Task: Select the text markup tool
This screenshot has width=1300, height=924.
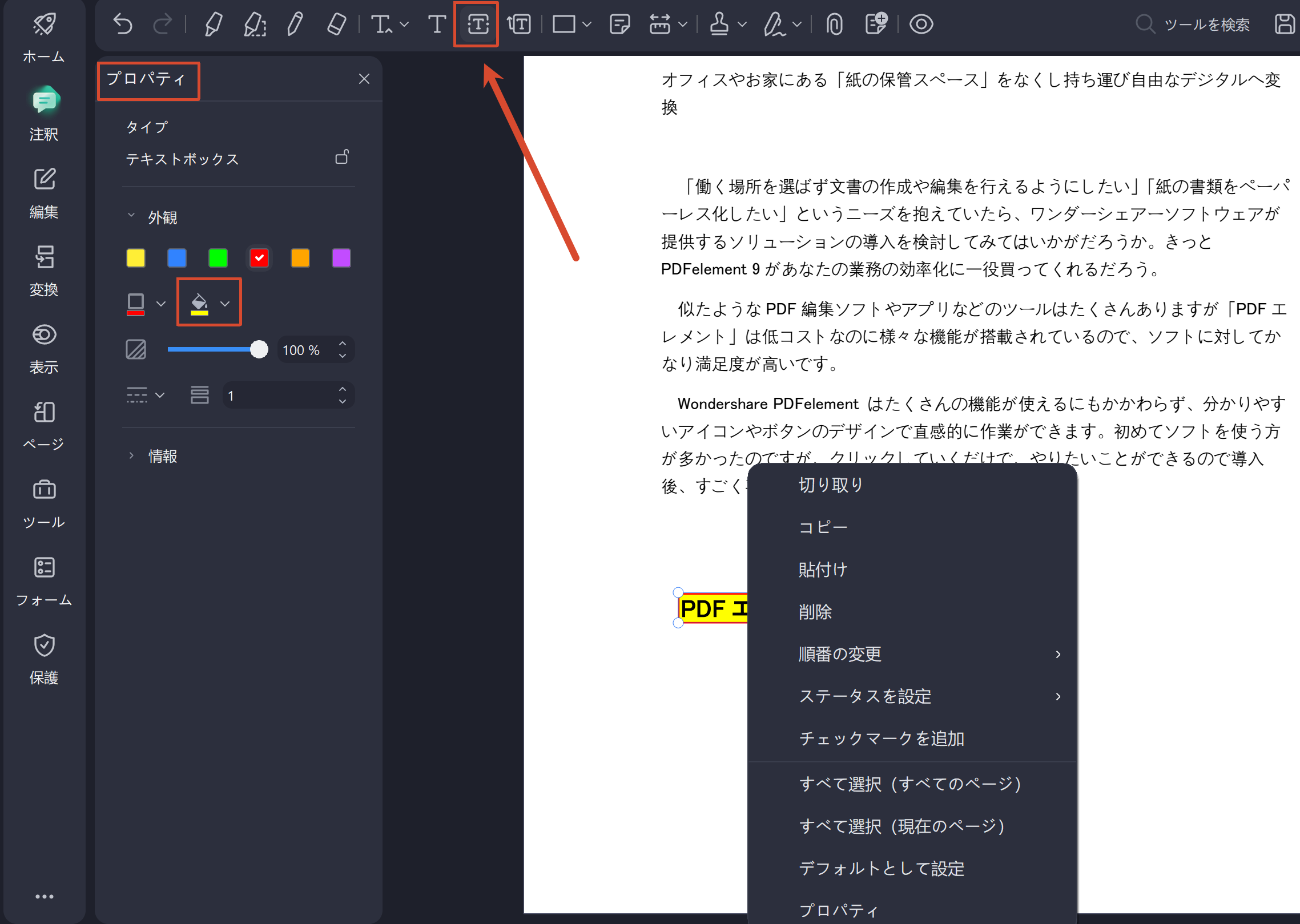Action: coord(381,24)
